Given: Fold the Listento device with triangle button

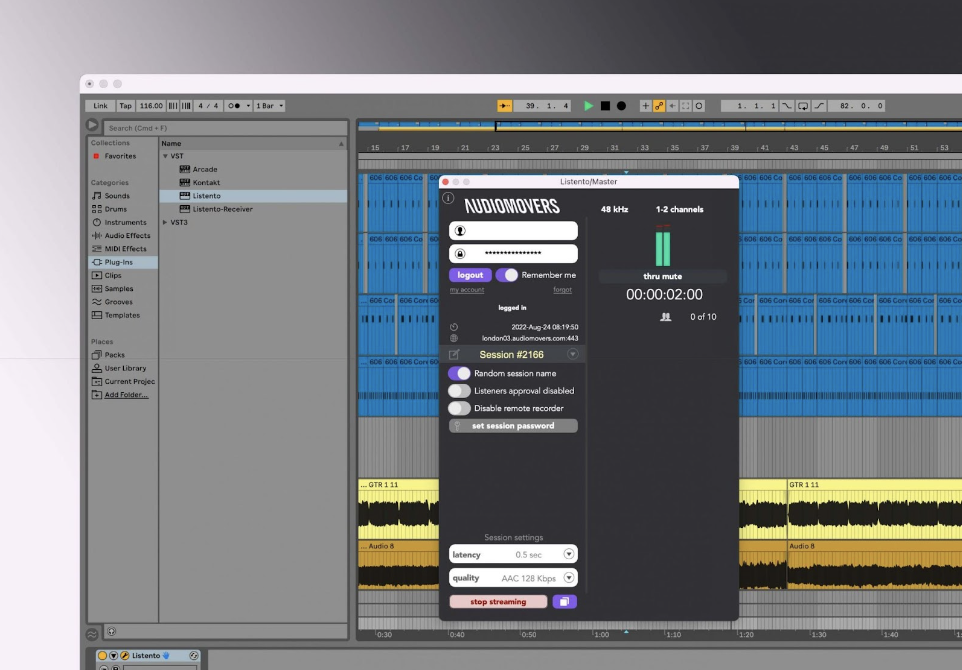Looking at the screenshot, I should tap(114, 656).
